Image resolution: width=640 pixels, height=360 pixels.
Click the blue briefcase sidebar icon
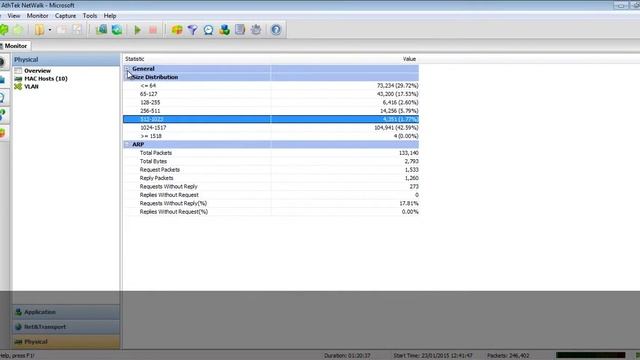pos(2,80)
